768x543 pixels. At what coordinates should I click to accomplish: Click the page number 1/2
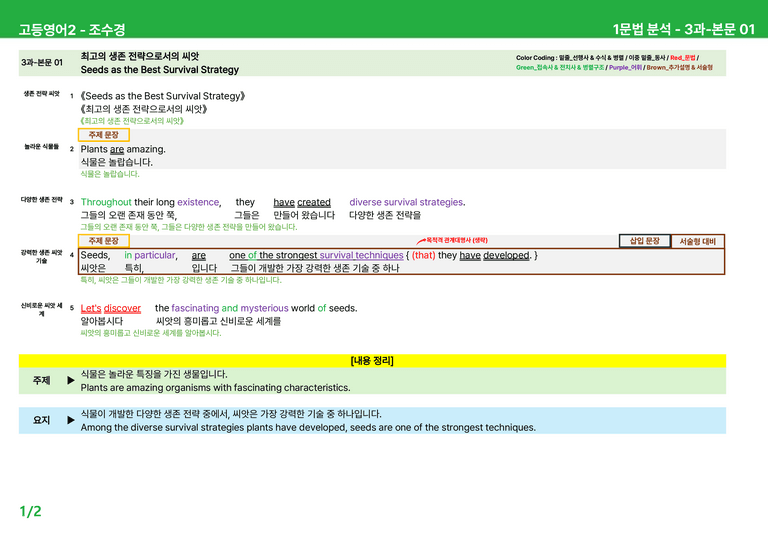click(x=30, y=512)
